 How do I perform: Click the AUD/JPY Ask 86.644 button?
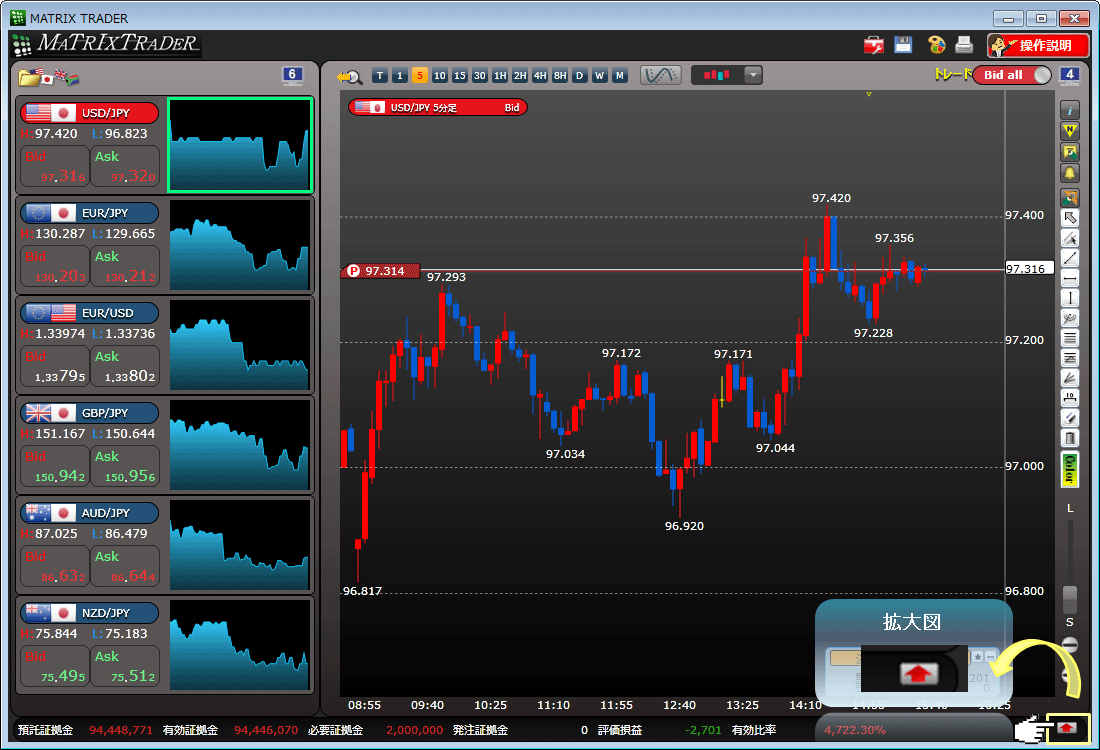(x=126, y=565)
